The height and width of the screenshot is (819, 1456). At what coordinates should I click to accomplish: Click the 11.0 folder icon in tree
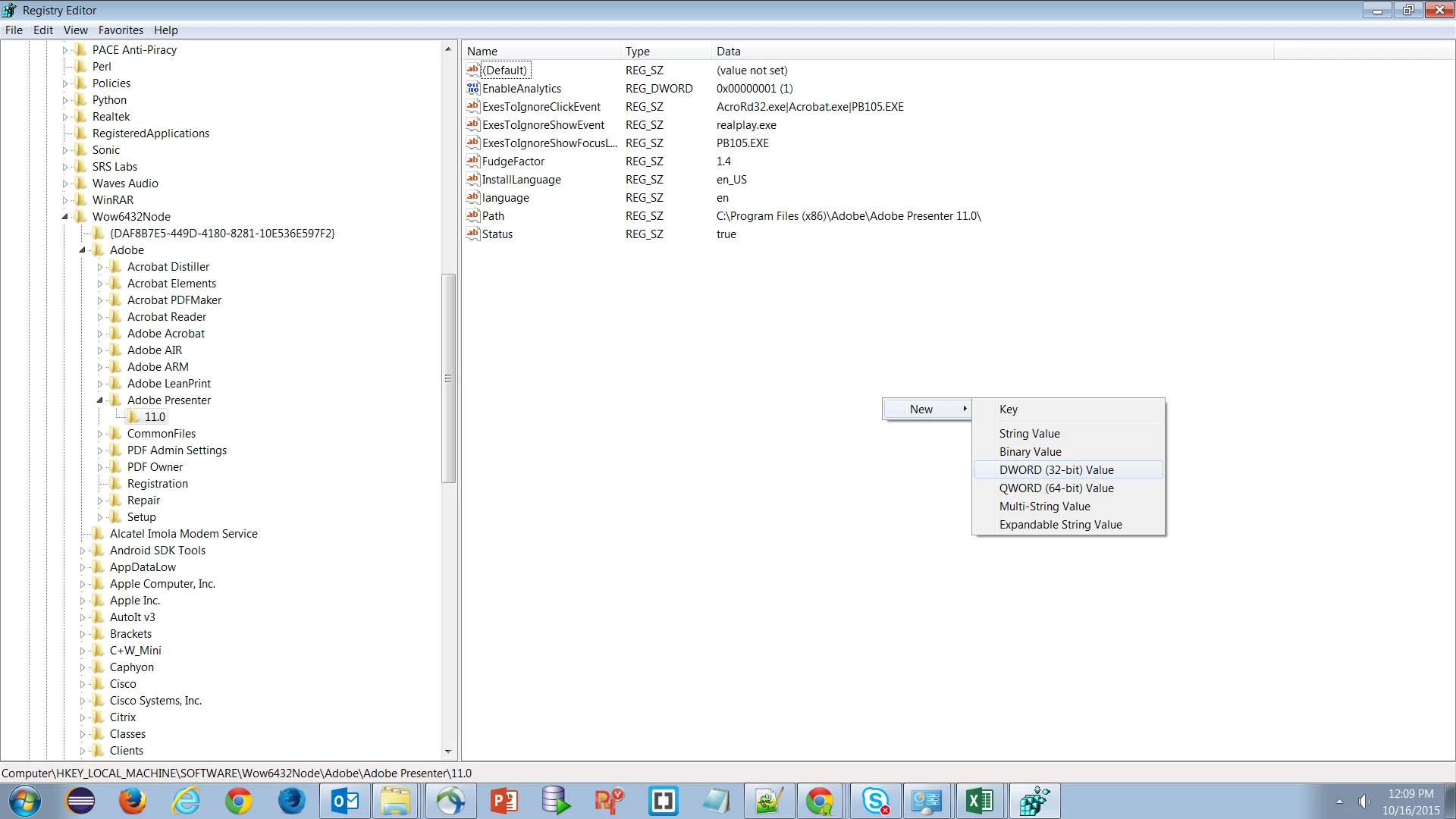pyautogui.click(x=133, y=417)
